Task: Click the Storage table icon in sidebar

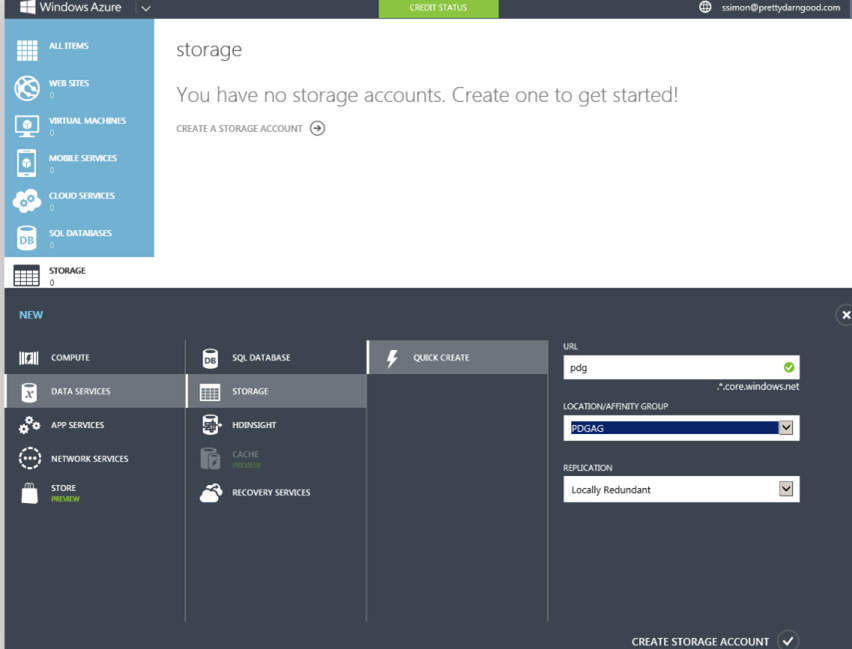Action: (x=27, y=276)
